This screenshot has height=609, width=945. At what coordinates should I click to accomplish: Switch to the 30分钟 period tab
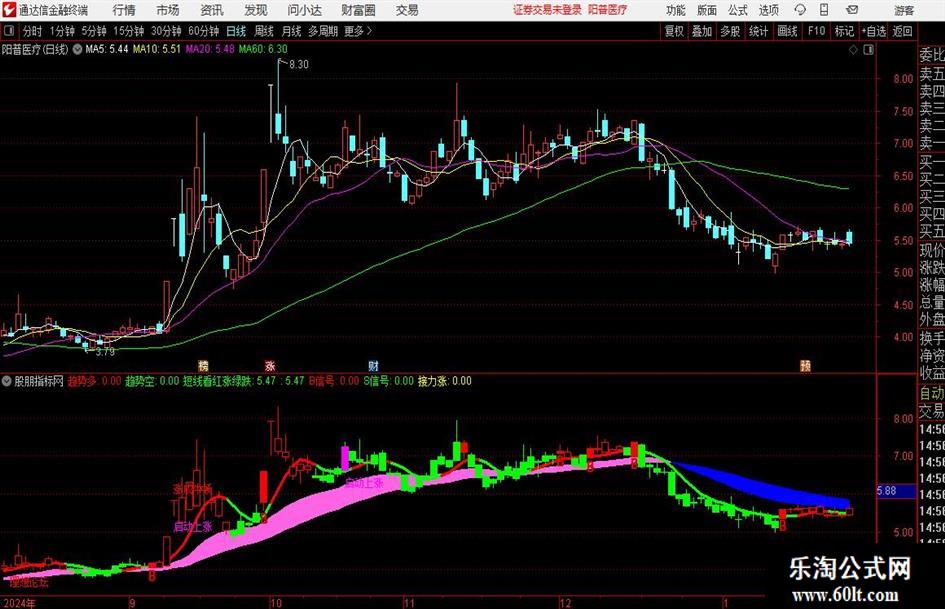(166, 31)
